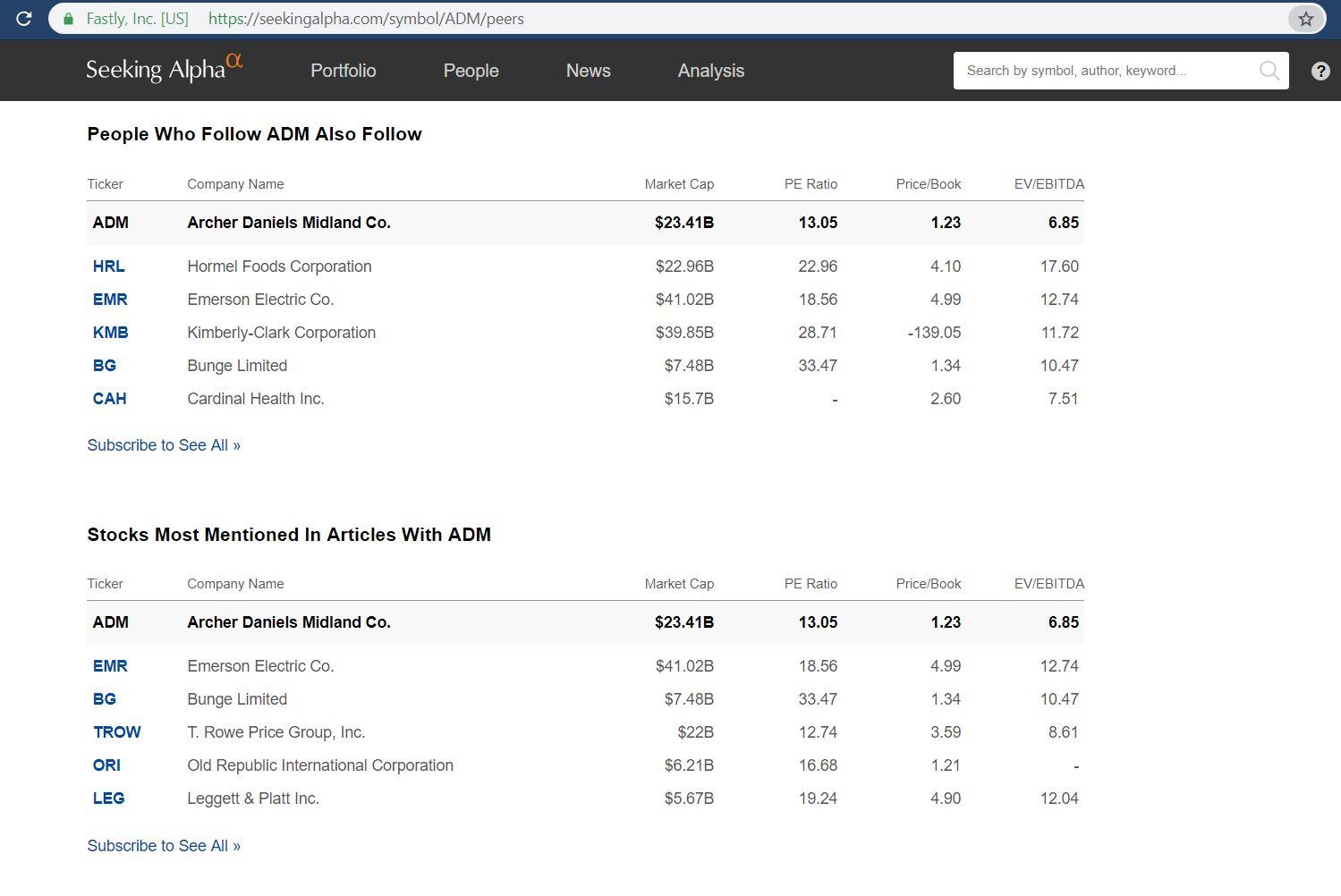
Task: Open the help question mark icon
Action: (1320, 71)
